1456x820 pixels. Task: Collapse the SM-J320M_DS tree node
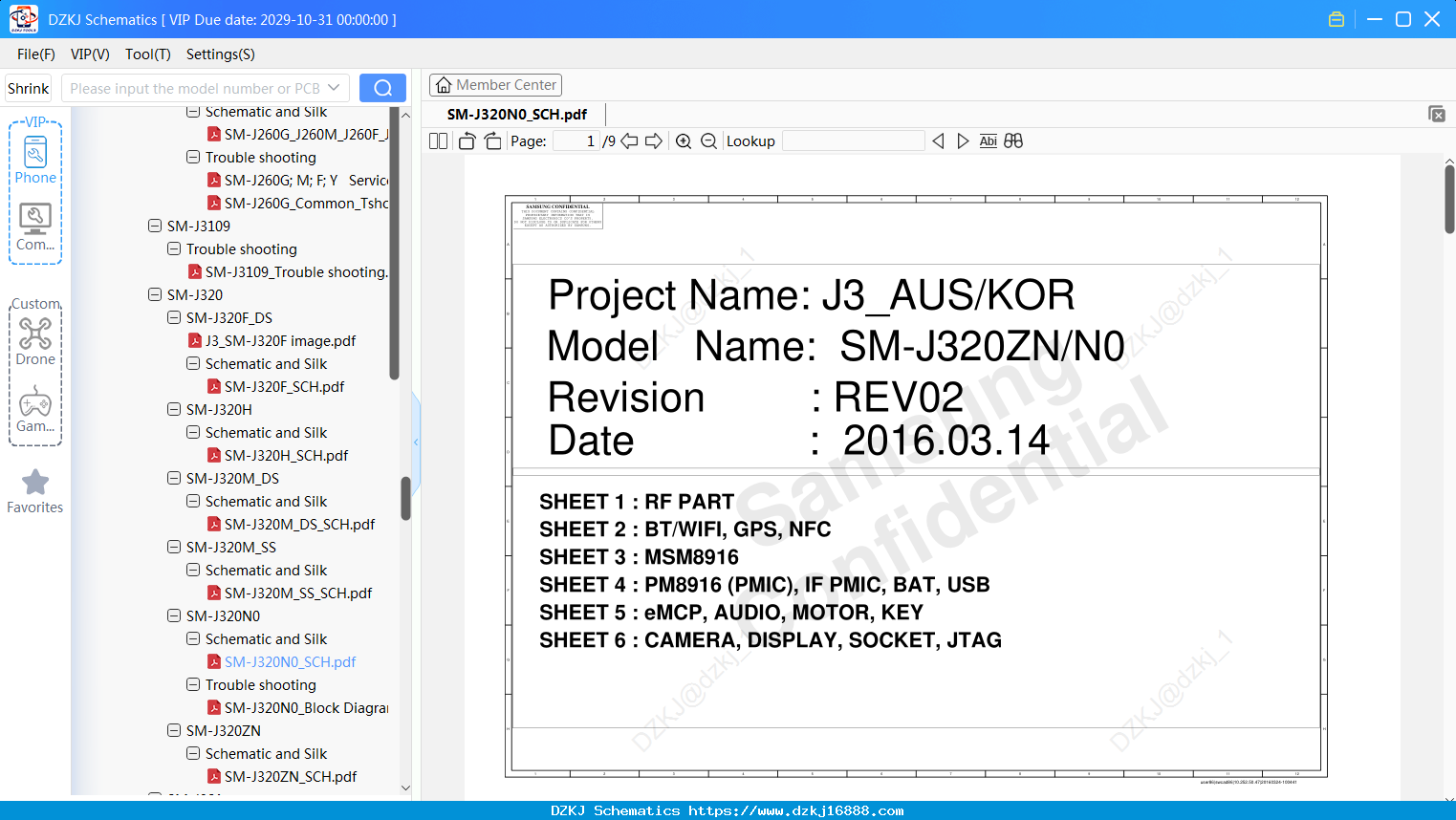click(x=174, y=479)
